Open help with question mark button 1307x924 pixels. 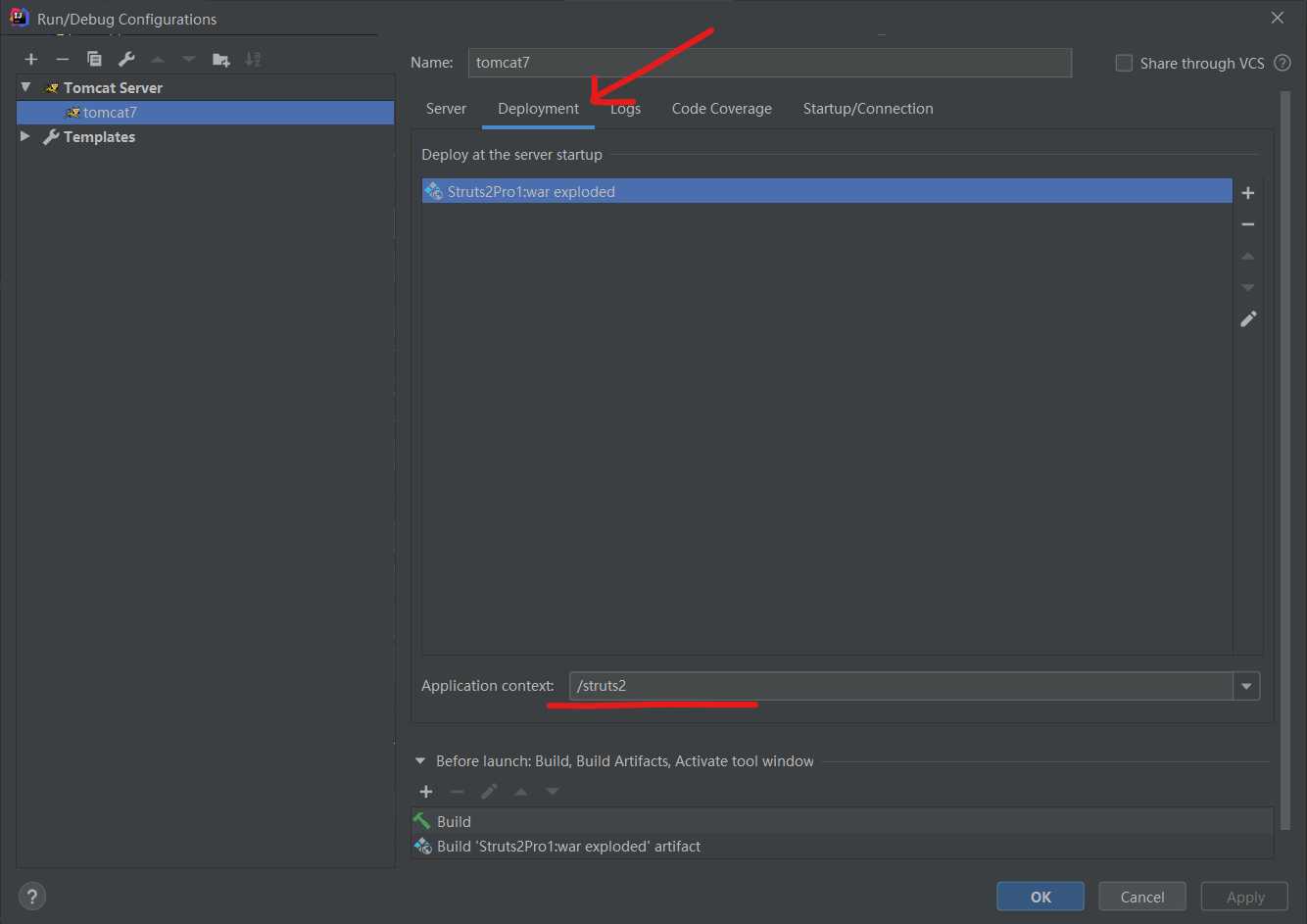coord(32,896)
